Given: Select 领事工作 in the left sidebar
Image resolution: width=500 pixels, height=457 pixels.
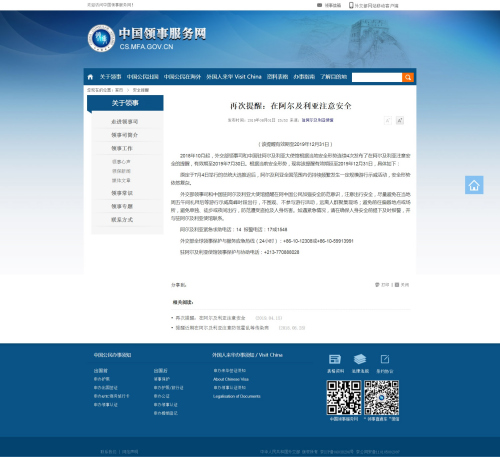Looking at the screenshot, I should click(x=122, y=148).
